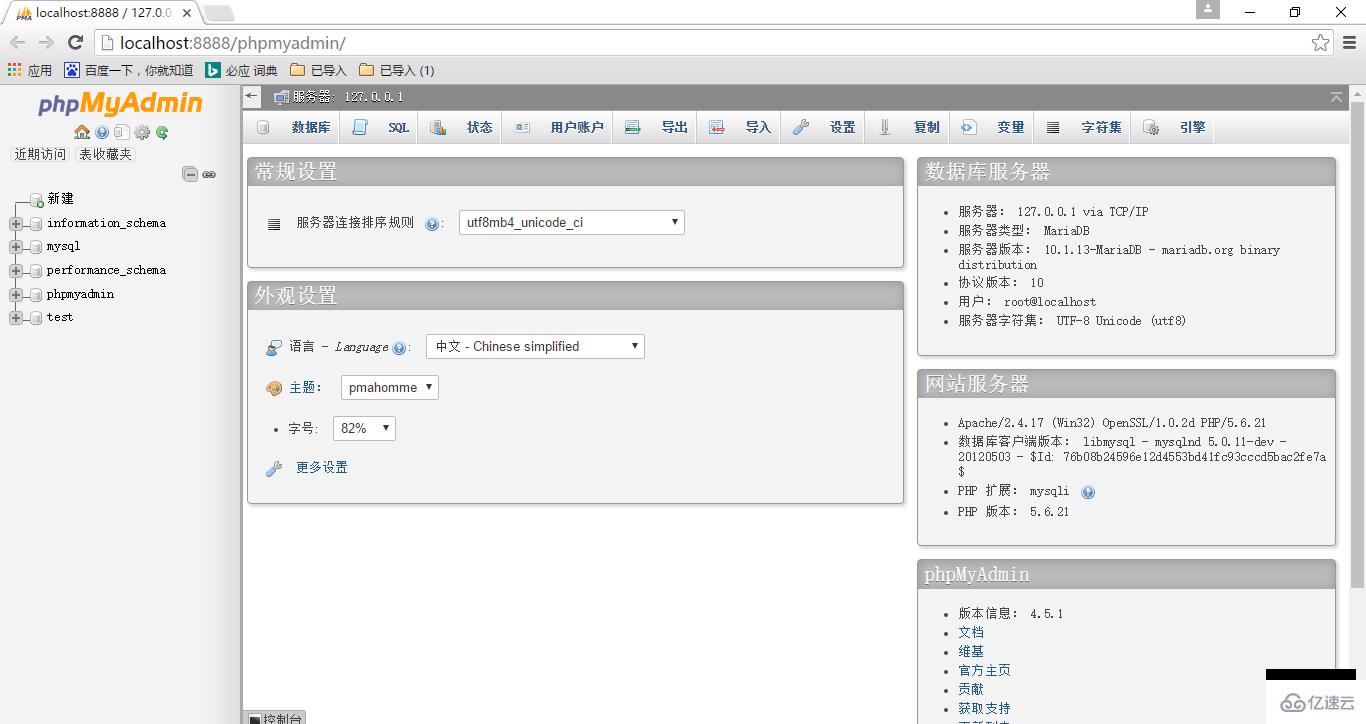Switch to the SQL tab
Viewport: 1366px width, 724px height.
(381, 127)
